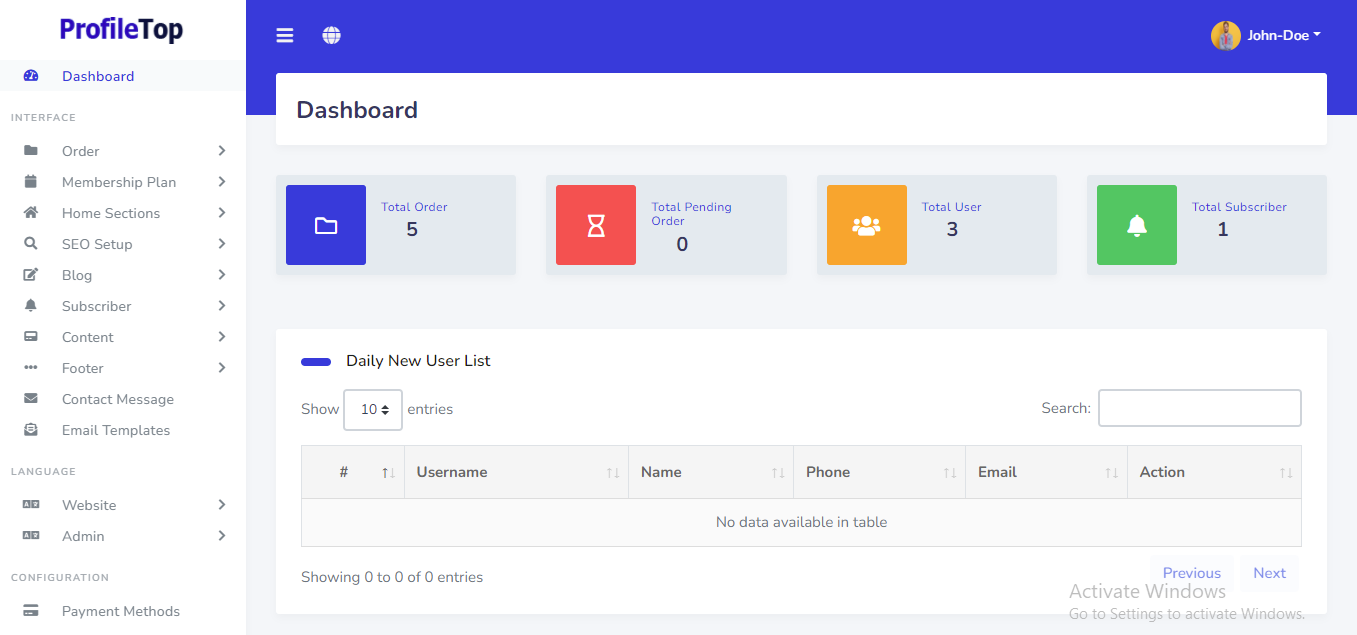Focus the table Search input field
The width and height of the screenshot is (1357, 635).
click(x=1200, y=408)
